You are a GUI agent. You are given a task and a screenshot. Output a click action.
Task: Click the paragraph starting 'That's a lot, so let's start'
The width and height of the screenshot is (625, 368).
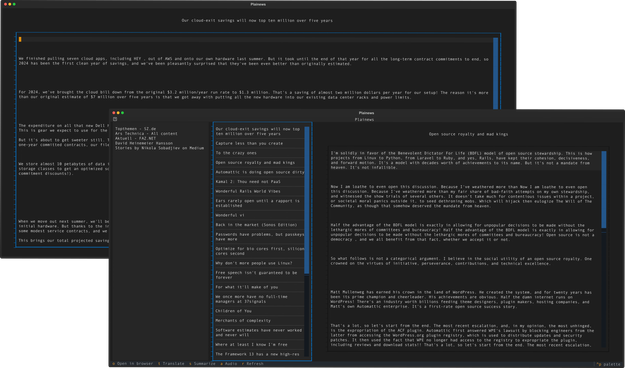[x=462, y=335]
